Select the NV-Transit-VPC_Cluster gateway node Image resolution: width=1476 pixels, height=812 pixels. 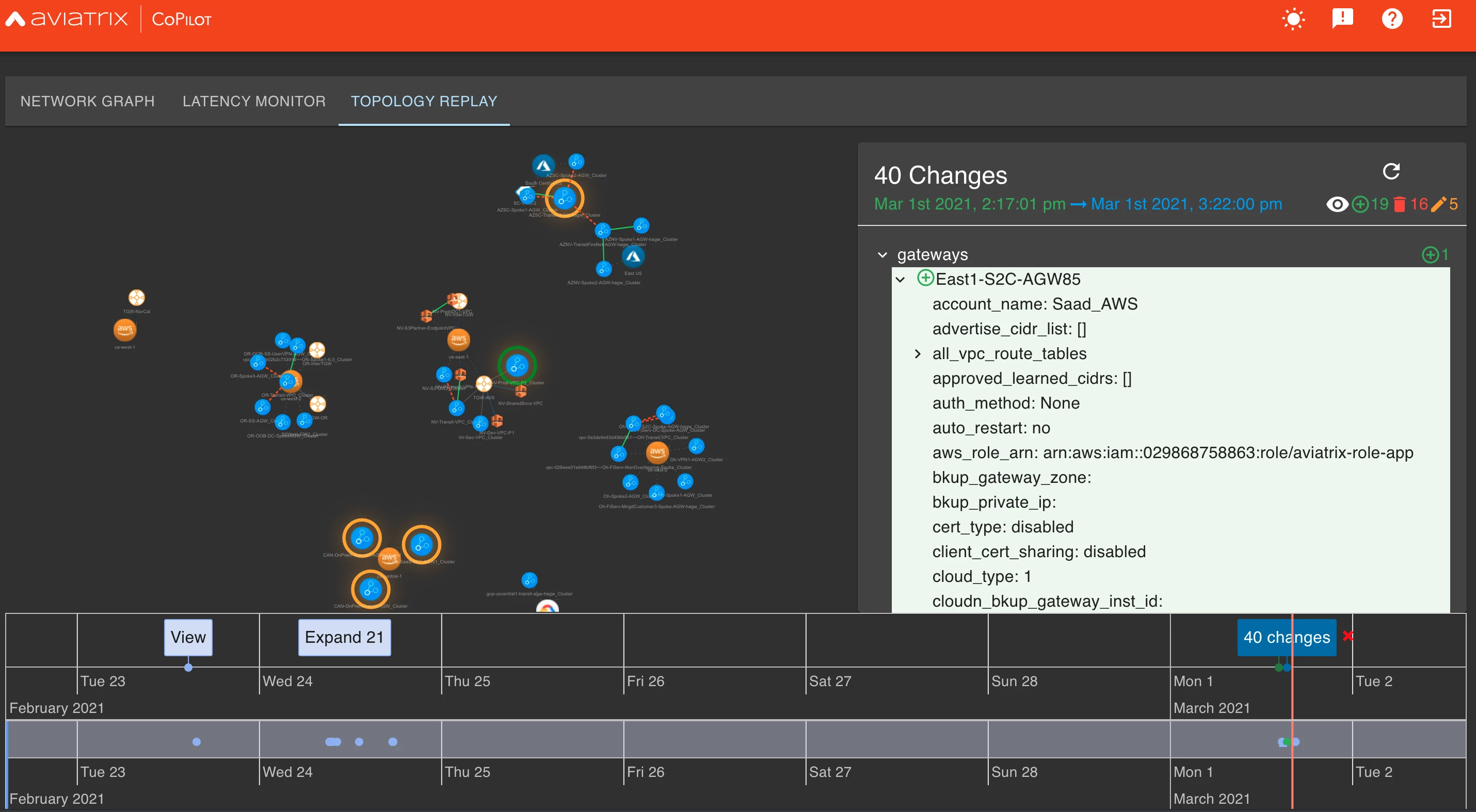coord(457,408)
